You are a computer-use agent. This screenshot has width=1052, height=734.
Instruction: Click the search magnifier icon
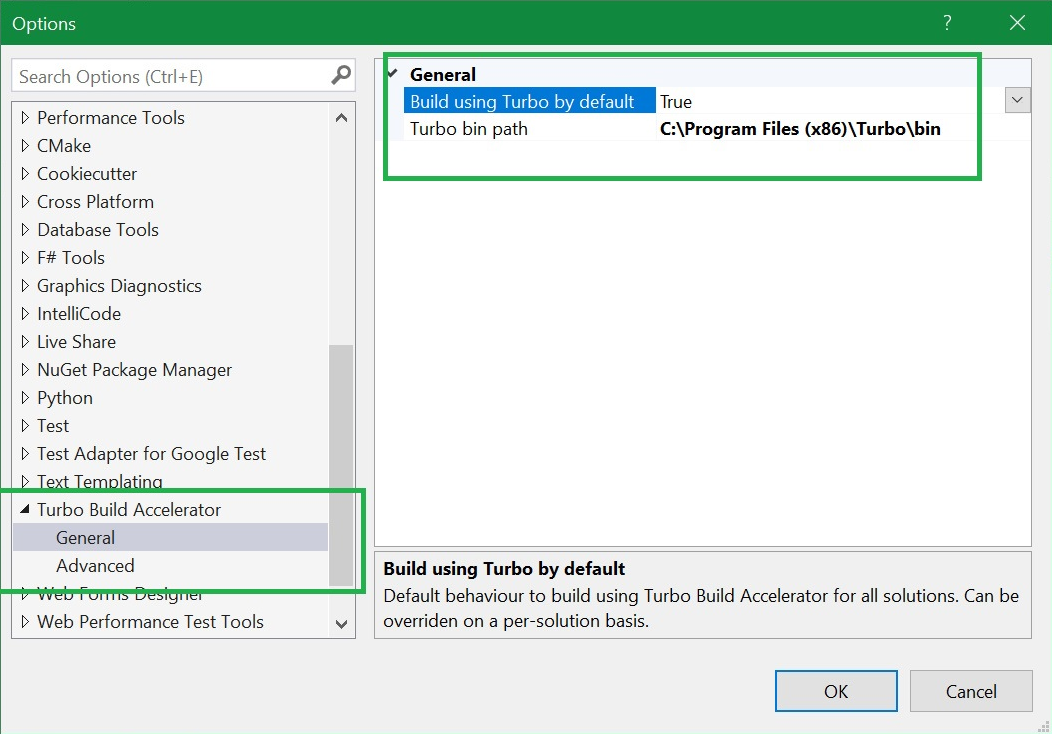341,75
